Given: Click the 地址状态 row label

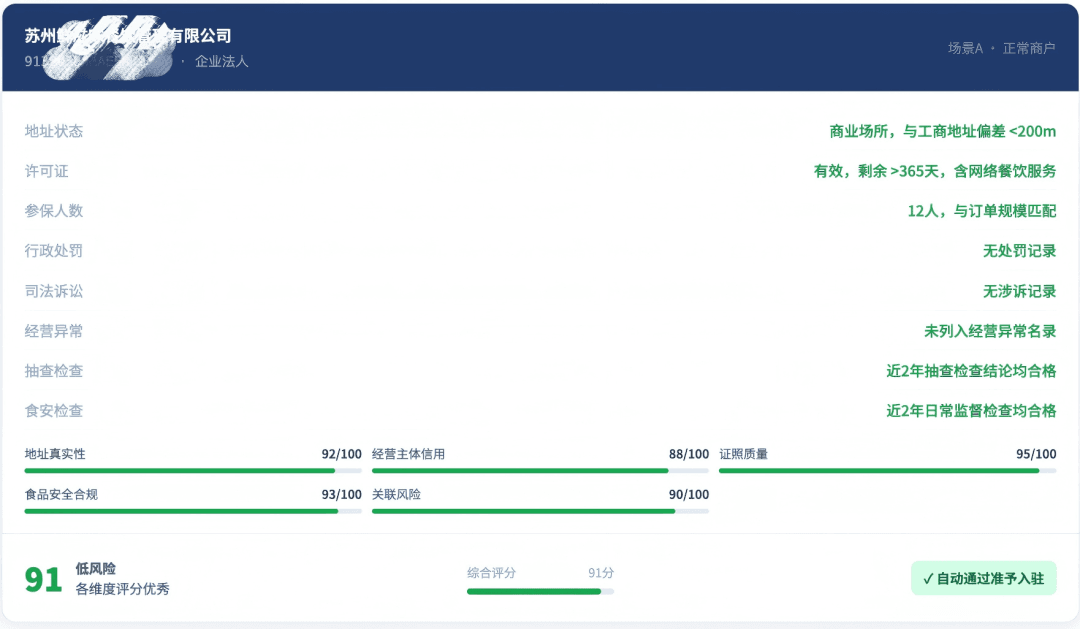Looking at the screenshot, I should 54,131.
